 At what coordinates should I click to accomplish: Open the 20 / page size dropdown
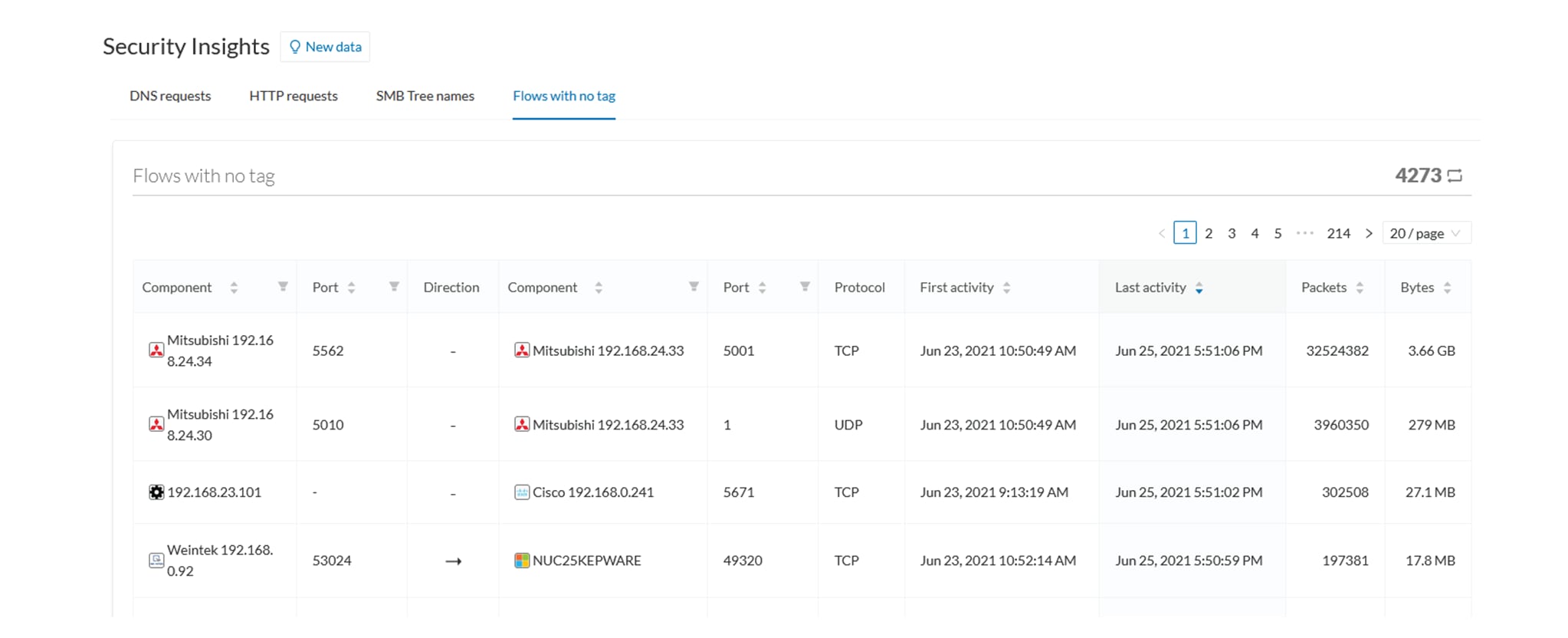1426,233
